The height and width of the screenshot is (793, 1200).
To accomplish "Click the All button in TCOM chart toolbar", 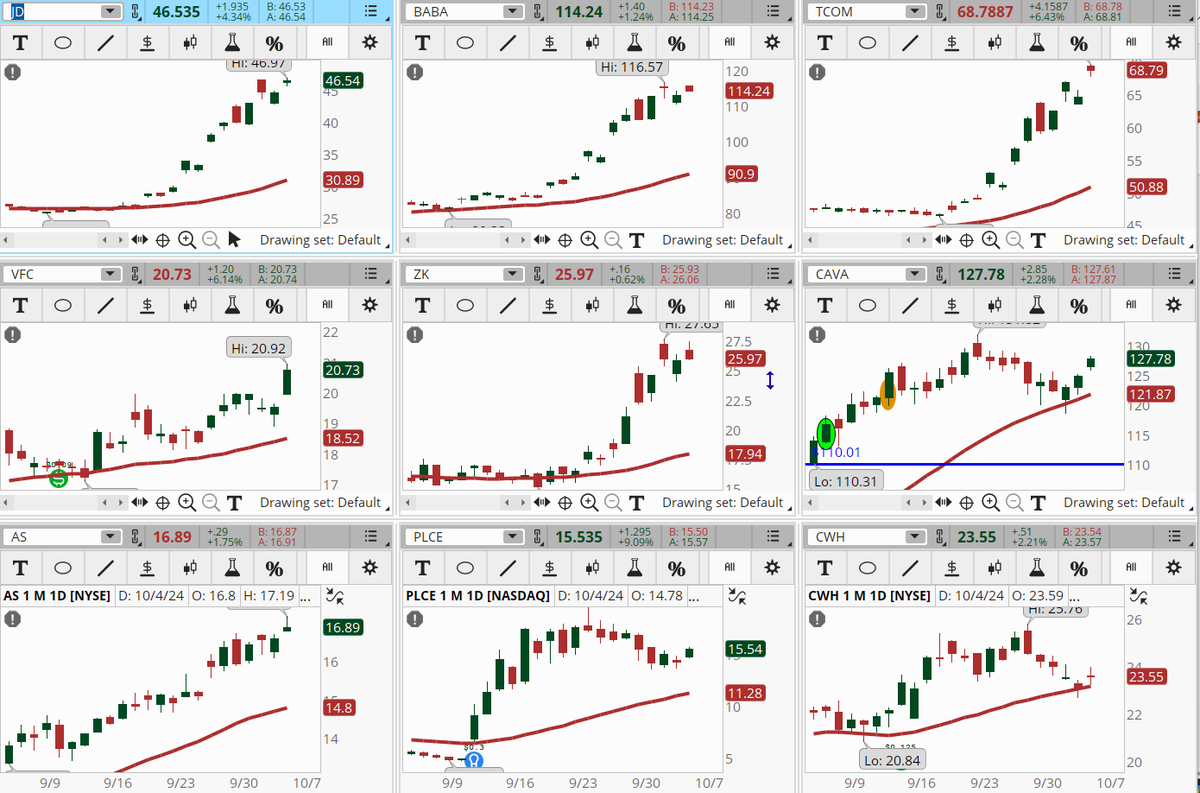I will 1131,43.
